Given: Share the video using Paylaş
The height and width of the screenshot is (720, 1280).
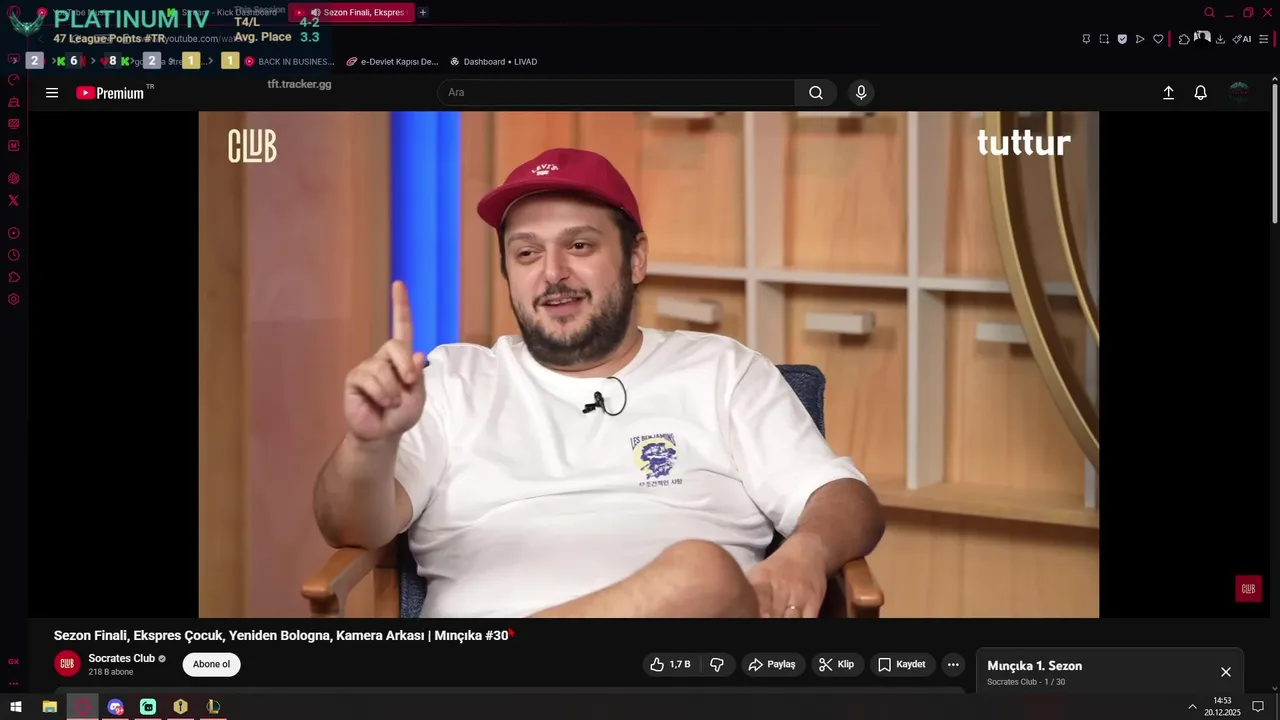Looking at the screenshot, I should (772, 664).
